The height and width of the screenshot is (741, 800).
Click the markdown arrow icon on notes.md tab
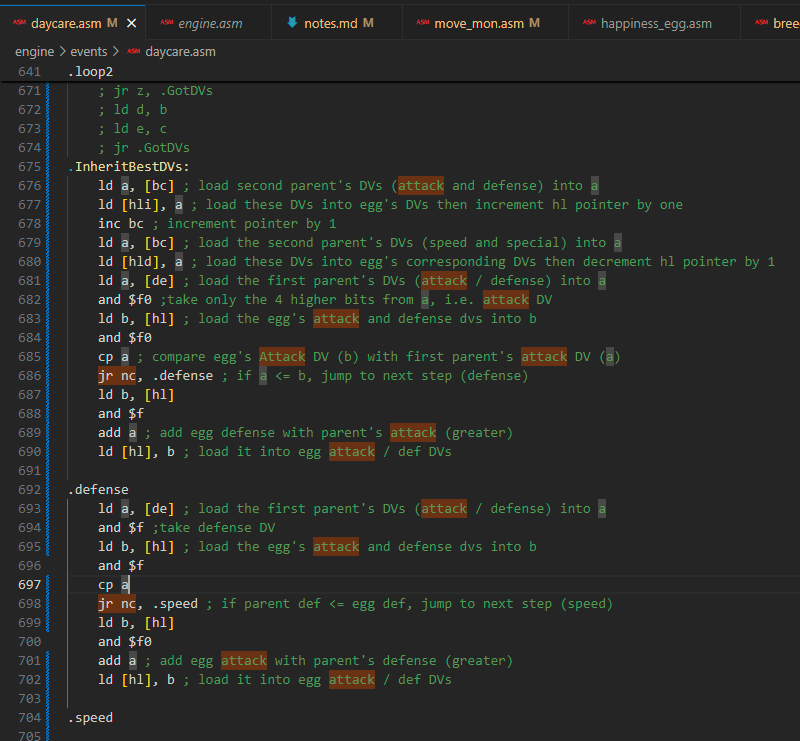point(292,22)
